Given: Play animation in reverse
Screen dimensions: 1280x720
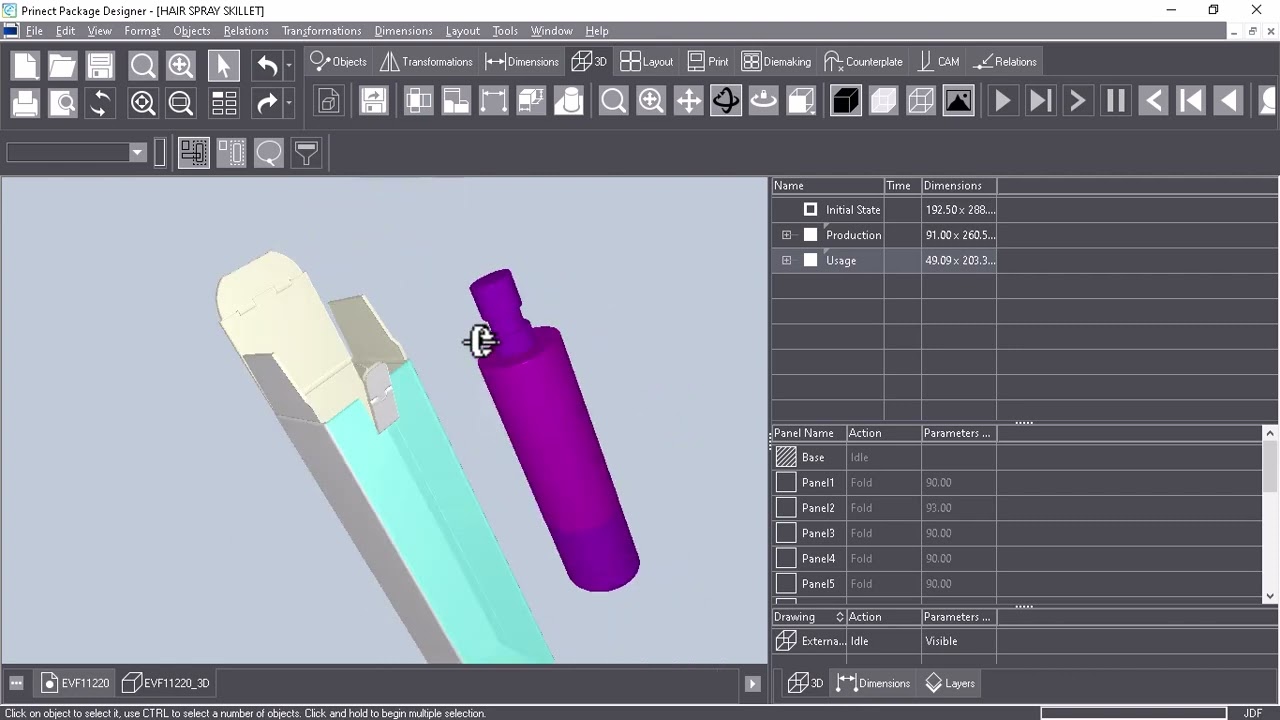Looking at the screenshot, I should [x=1228, y=101].
